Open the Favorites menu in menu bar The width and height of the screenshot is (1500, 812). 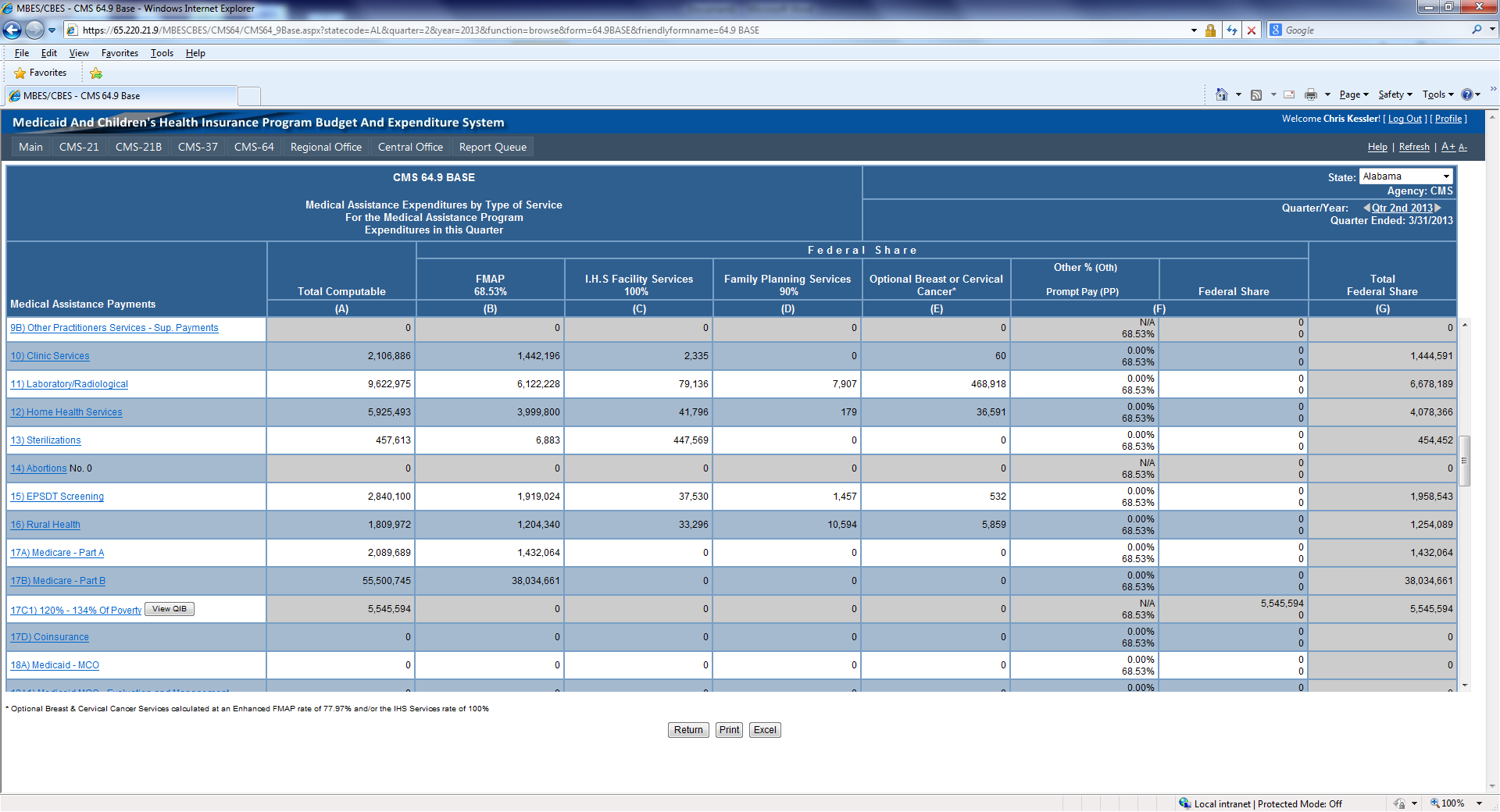pyautogui.click(x=120, y=53)
